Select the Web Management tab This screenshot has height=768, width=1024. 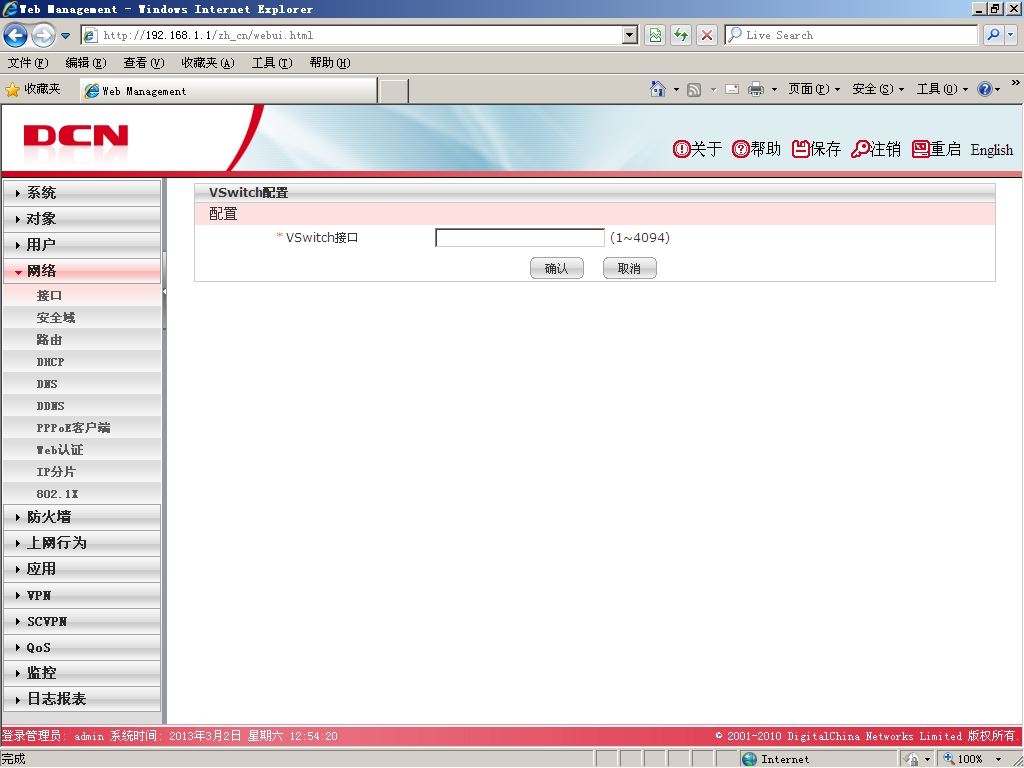(229, 91)
